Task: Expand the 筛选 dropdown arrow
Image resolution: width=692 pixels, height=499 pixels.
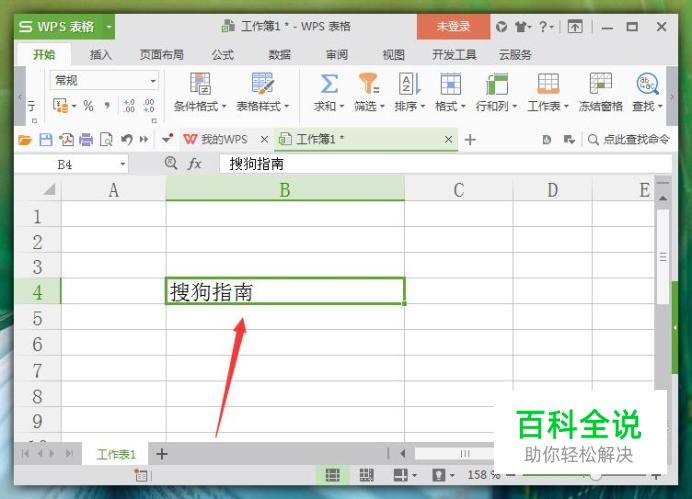Action: click(382, 106)
